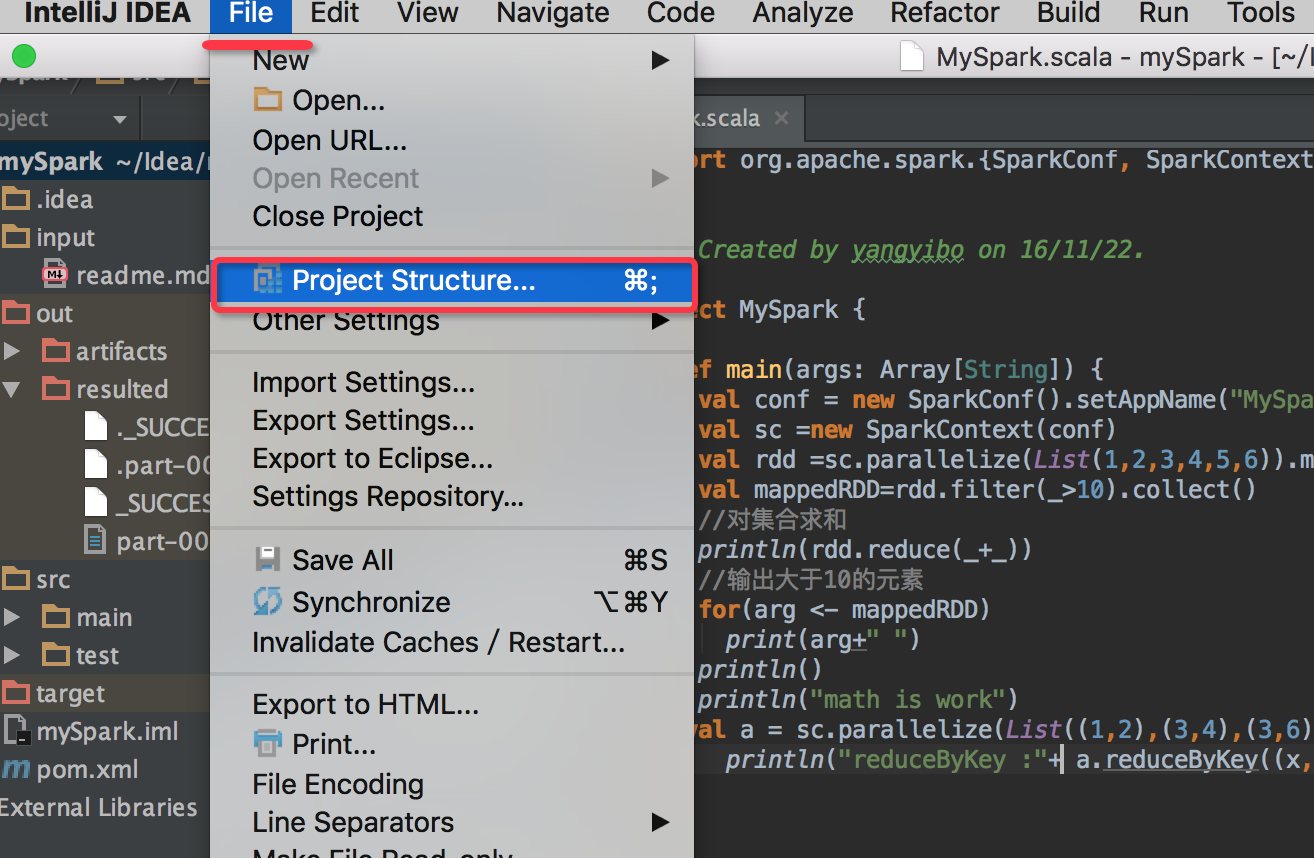This screenshot has width=1314, height=858.
Task: Open the Analyze menu
Action: pyautogui.click(x=803, y=14)
